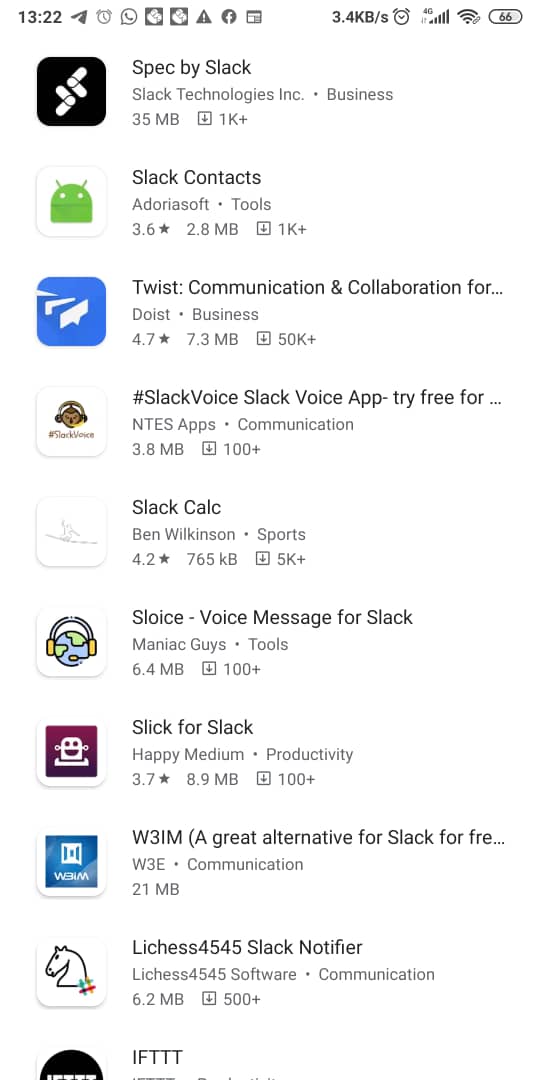
Task: Tap the #SlackVoice Slack Voice App title
Action: [317, 397]
